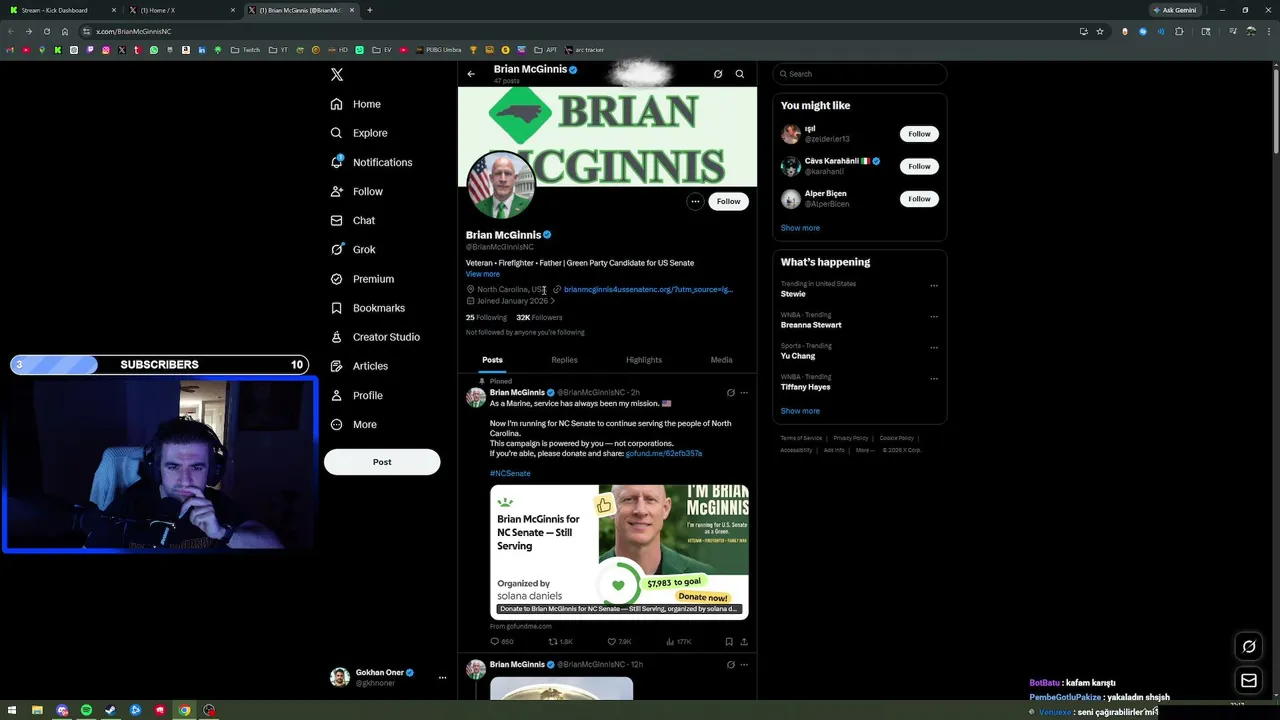1280x720 pixels.
Task: Go to Articles in the sidebar
Action: [359, 366]
